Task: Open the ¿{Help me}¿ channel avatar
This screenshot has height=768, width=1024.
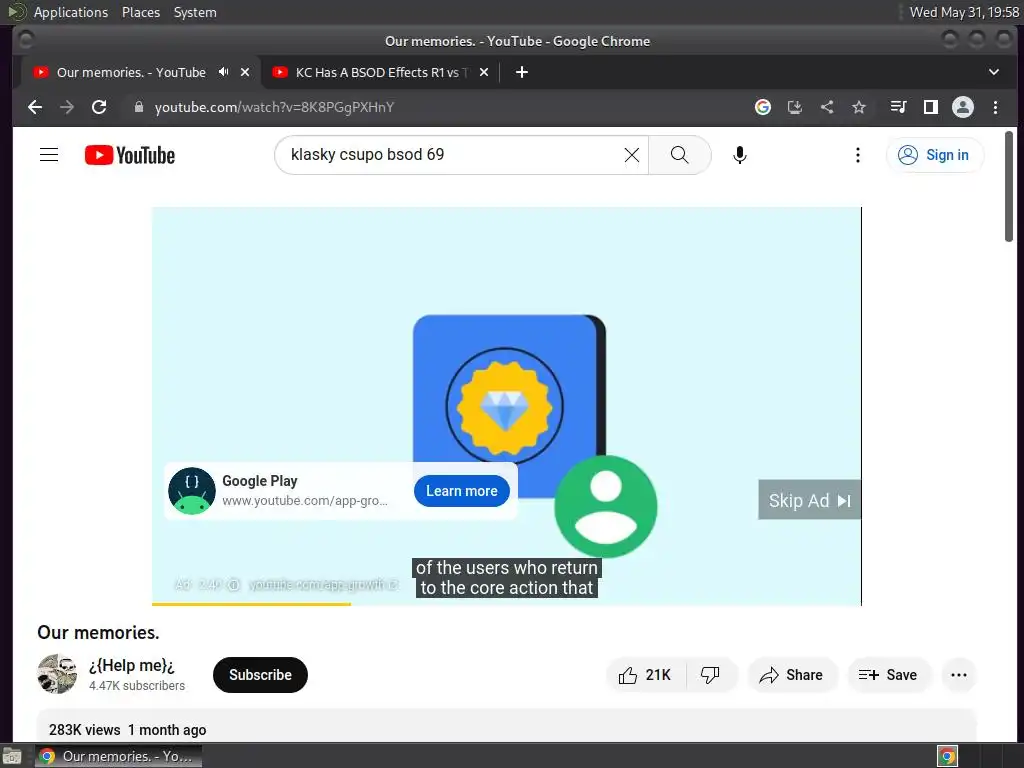Action: 57,674
